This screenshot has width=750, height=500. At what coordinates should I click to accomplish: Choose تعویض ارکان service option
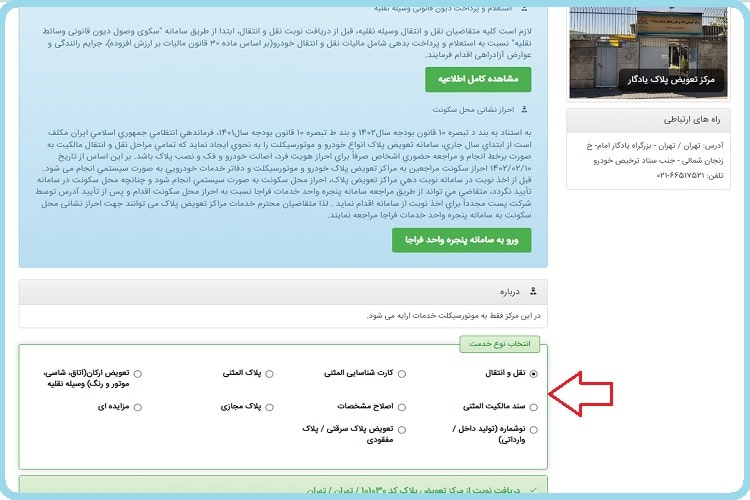[x=138, y=374]
